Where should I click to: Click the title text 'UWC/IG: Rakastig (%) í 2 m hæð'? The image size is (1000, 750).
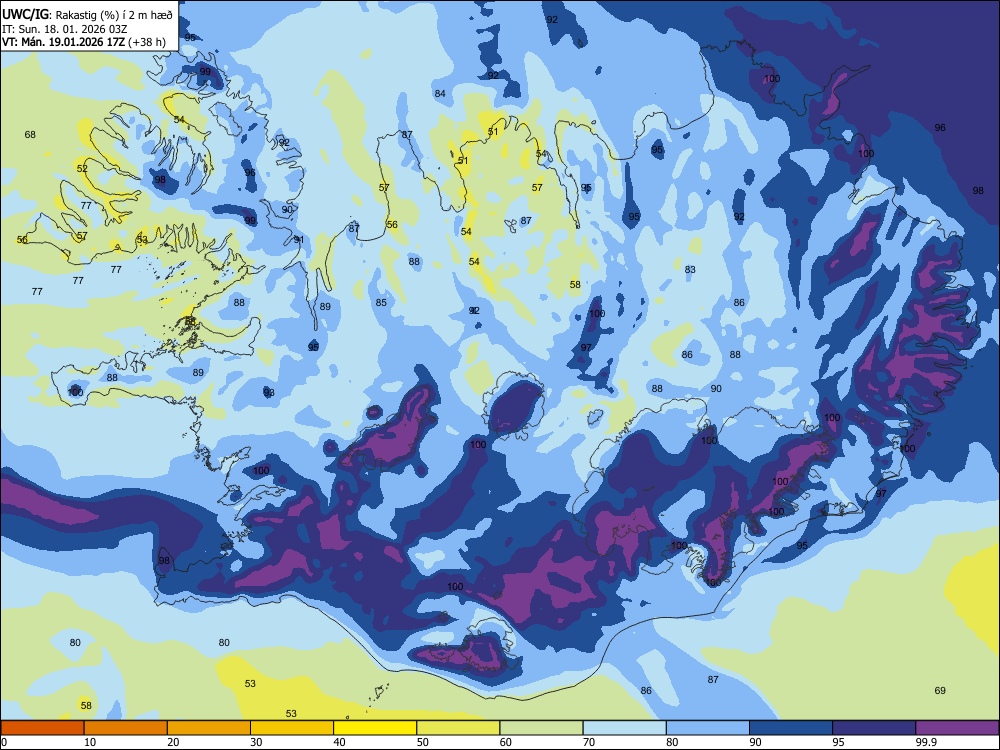tap(87, 14)
